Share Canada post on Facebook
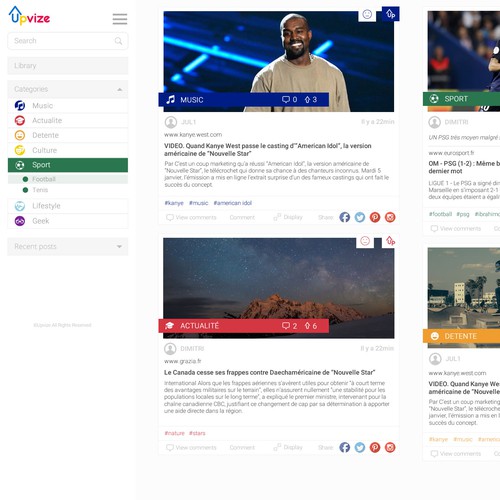The image size is (500, 500). [345, 447]
